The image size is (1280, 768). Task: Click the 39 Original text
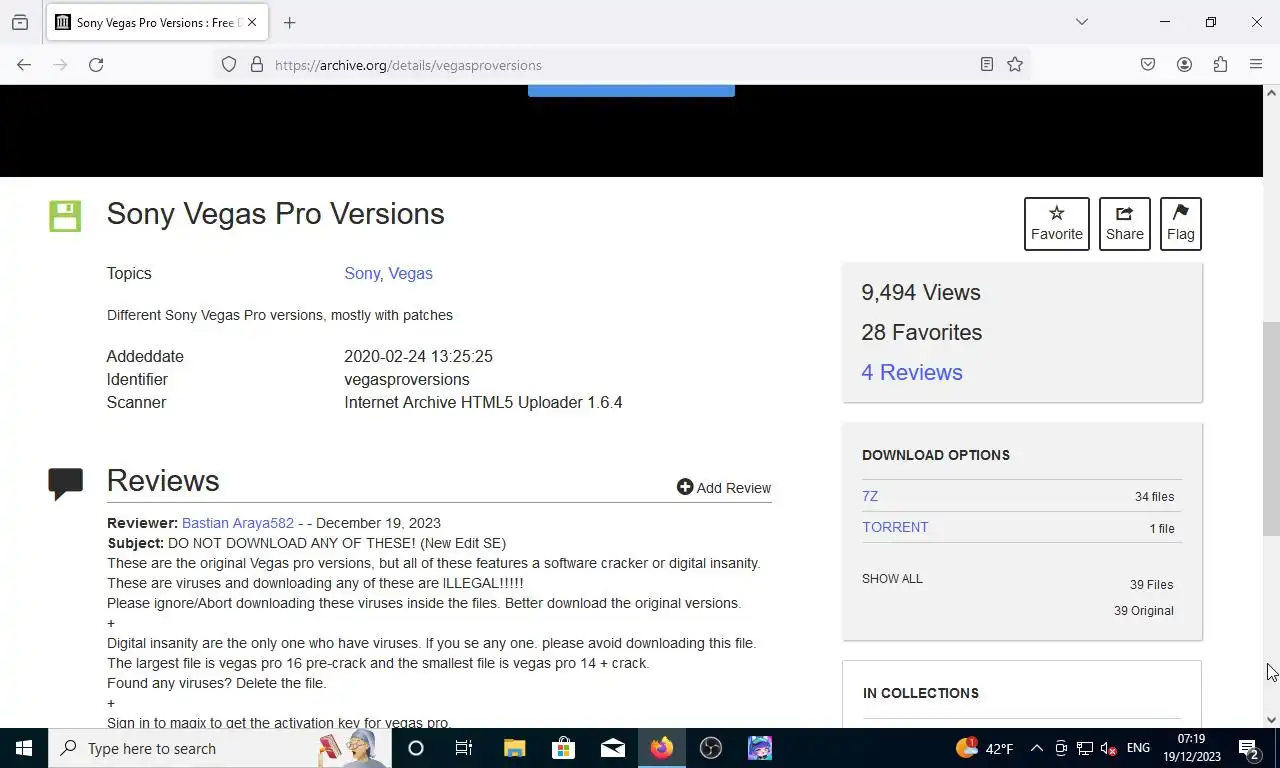click(1144, 611)
